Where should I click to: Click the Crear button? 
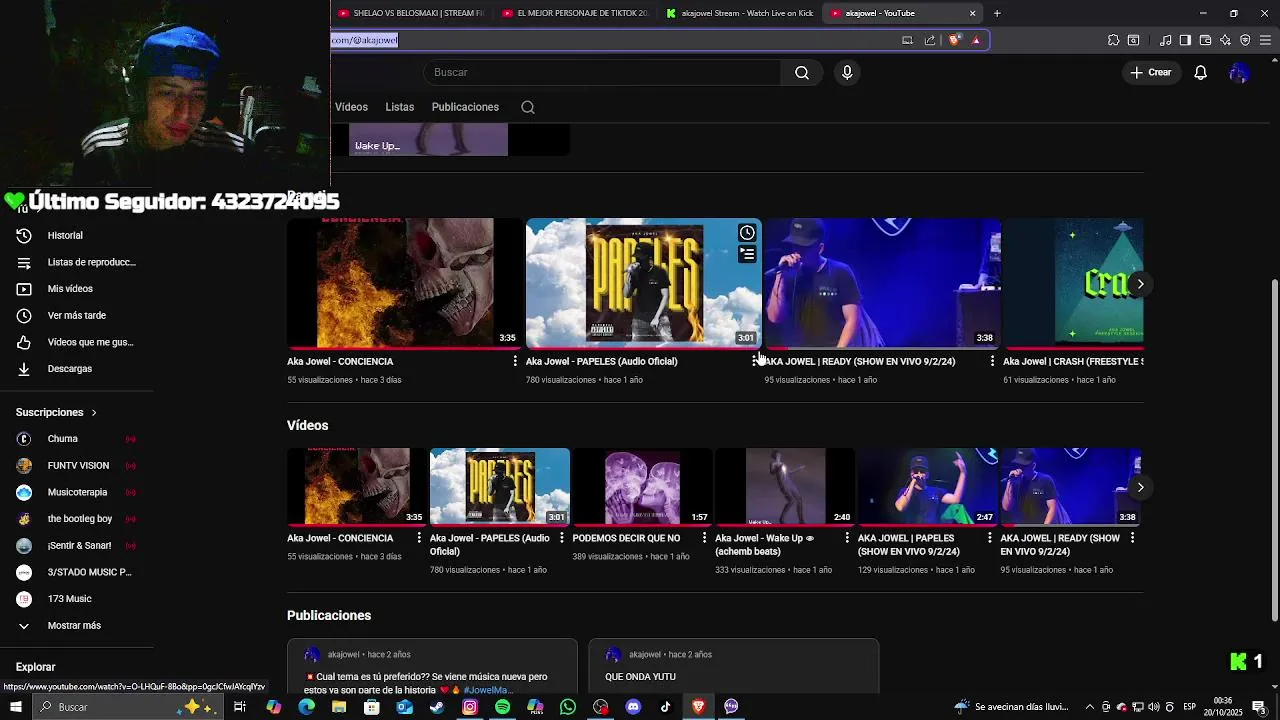1150,72
